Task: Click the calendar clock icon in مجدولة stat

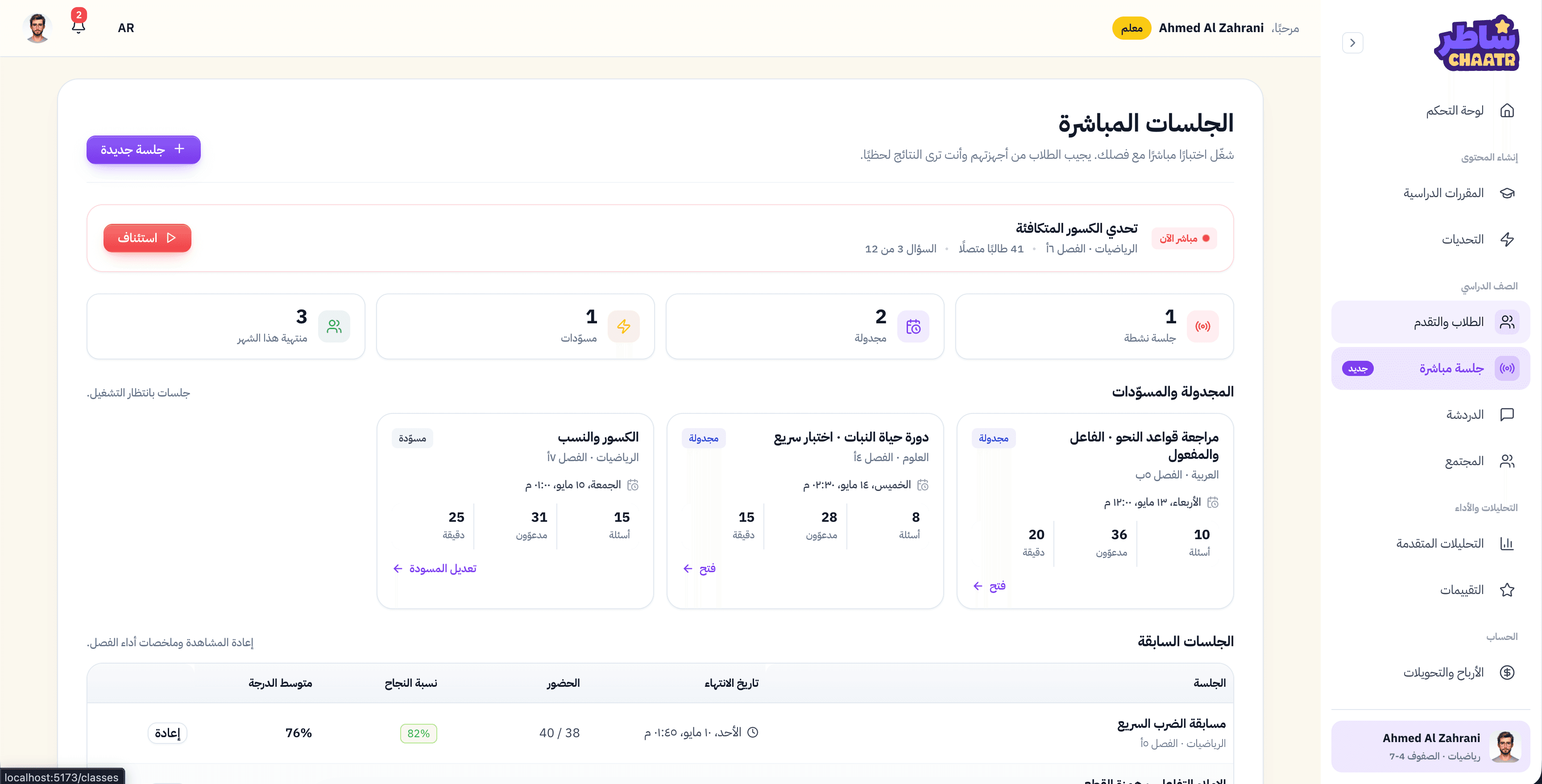Action: pos(913,326)
